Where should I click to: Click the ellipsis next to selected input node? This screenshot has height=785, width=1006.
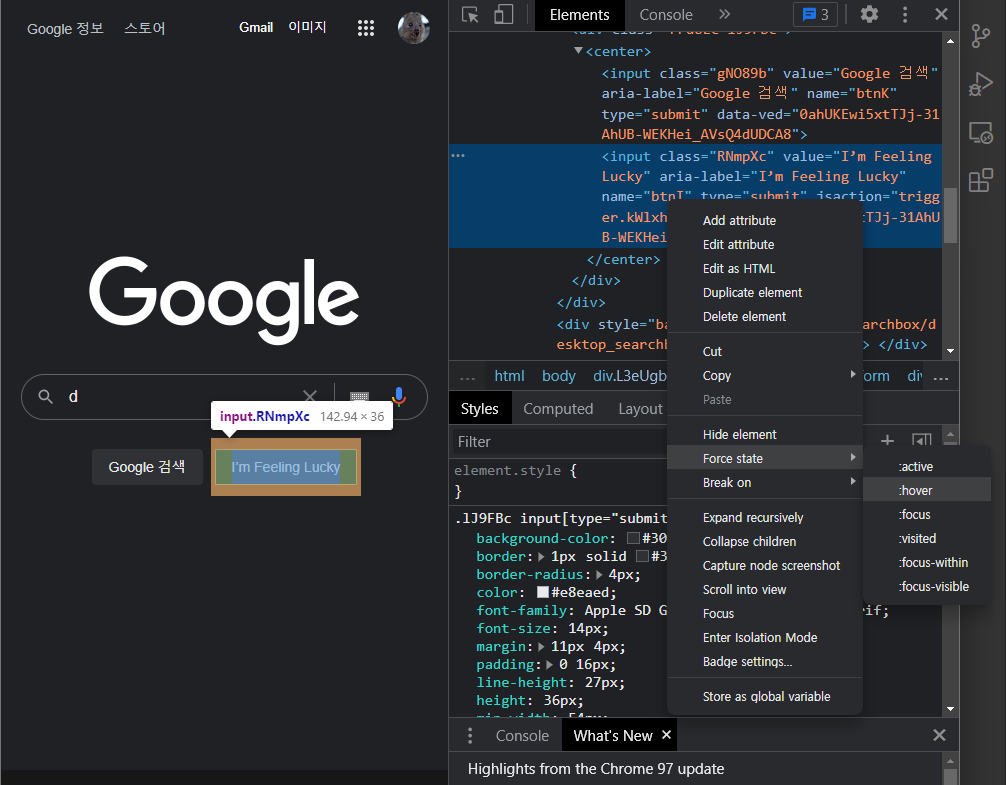coord(458,156)
